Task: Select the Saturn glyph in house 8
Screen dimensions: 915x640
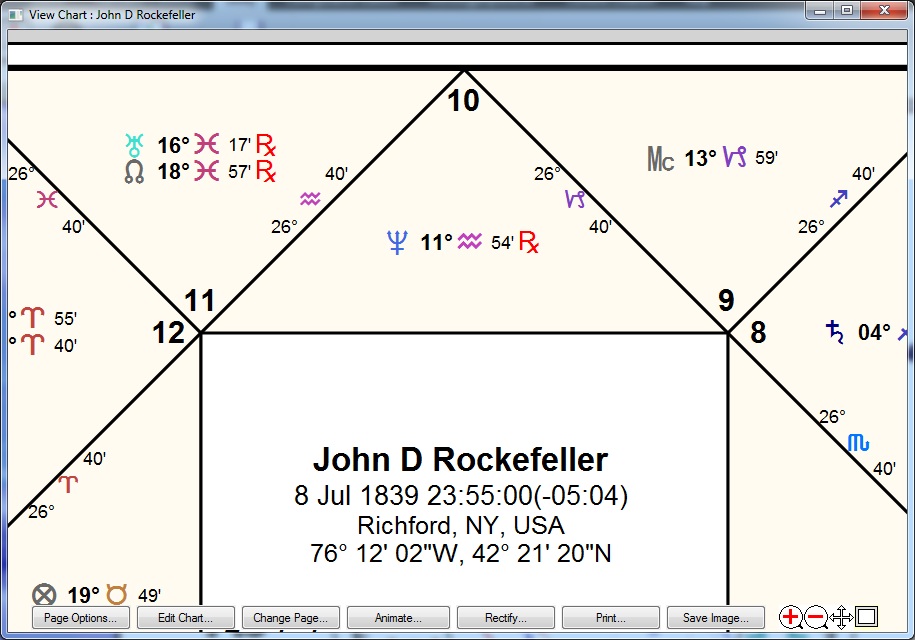Action: click(x=835, y=332)
